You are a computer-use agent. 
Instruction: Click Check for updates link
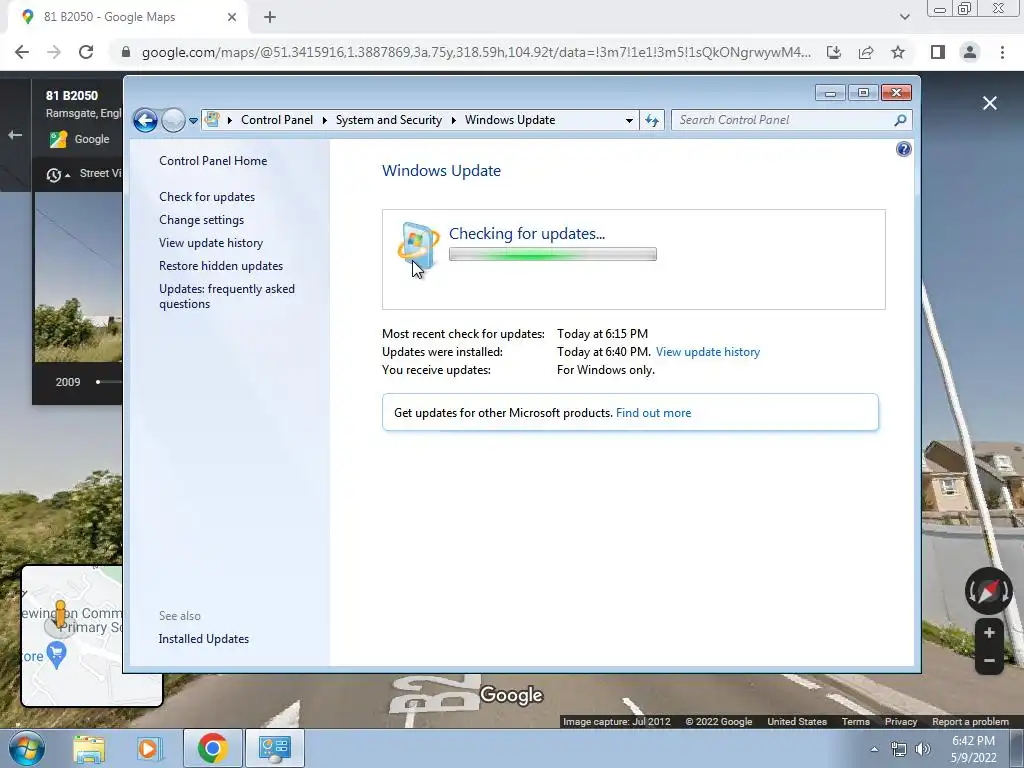[x=207, y=197]
